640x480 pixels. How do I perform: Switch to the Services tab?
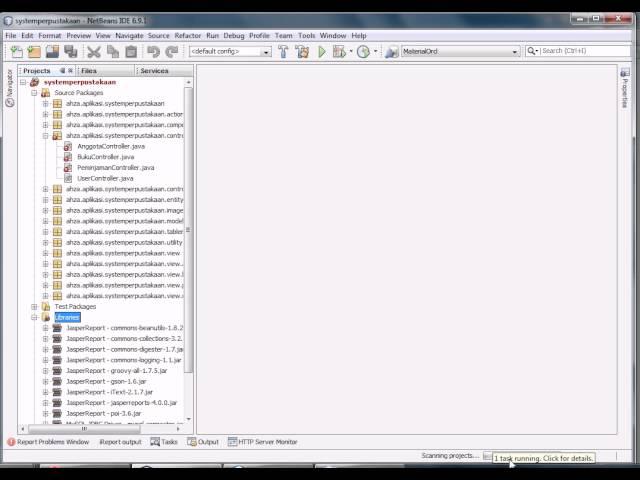pos(154,71)
